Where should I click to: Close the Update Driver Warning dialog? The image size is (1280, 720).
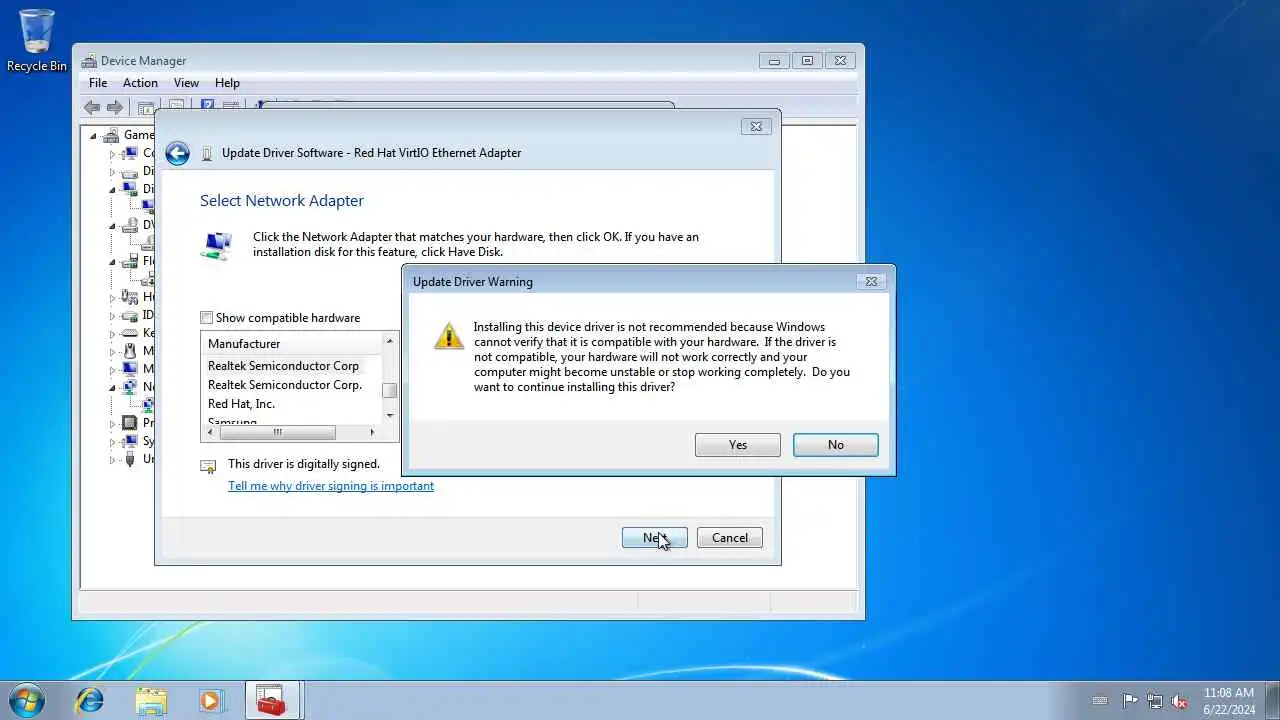click(x=871, y=282)
